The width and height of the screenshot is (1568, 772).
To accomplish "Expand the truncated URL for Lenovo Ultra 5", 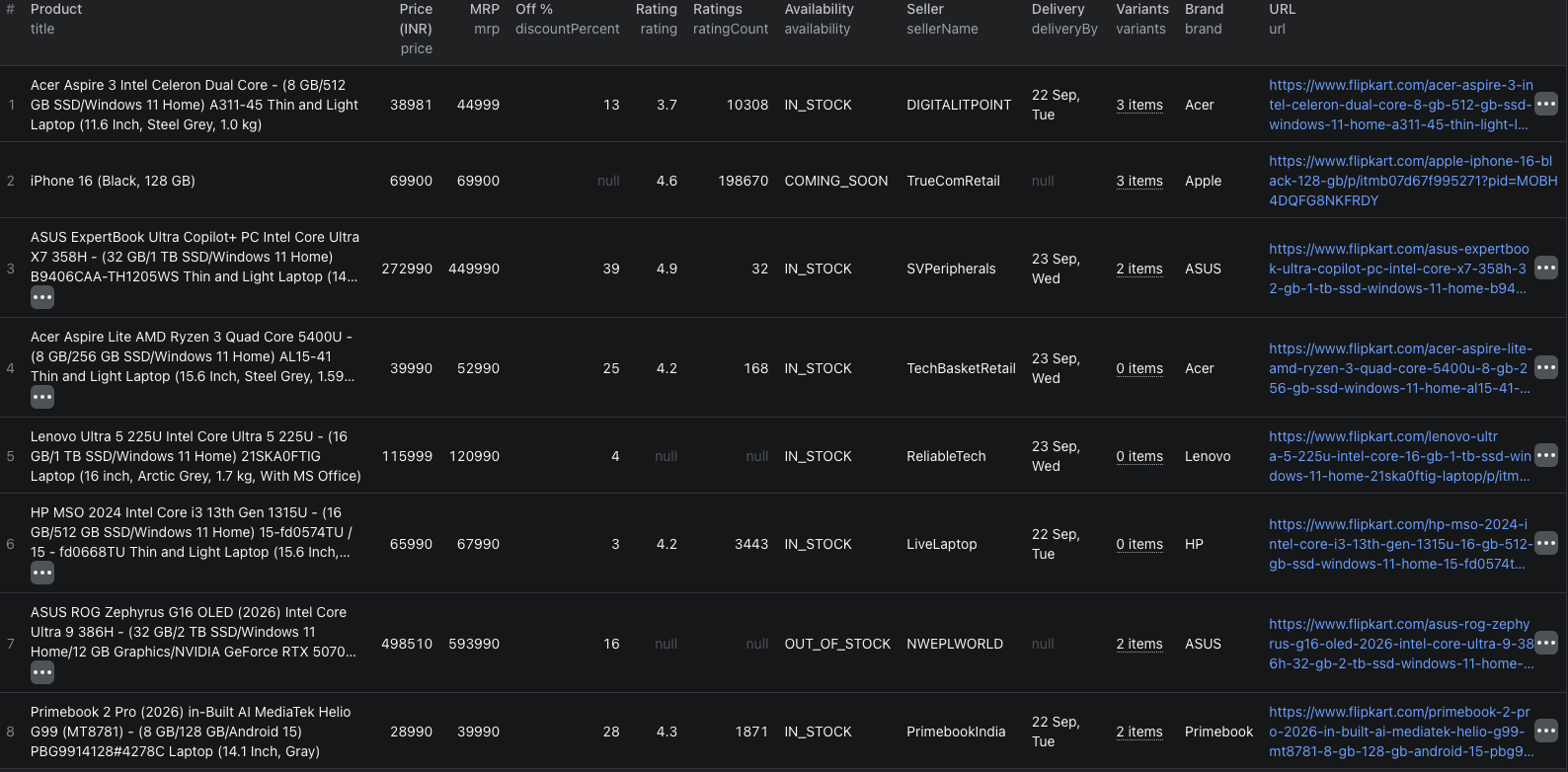I will (1546, 455).
